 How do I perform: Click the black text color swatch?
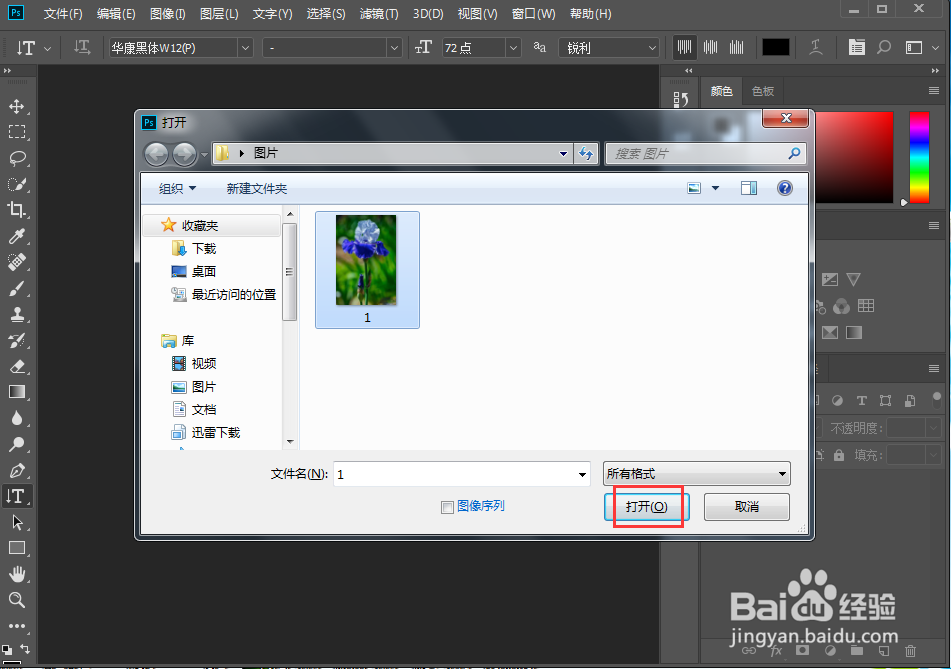coord(775,47)
